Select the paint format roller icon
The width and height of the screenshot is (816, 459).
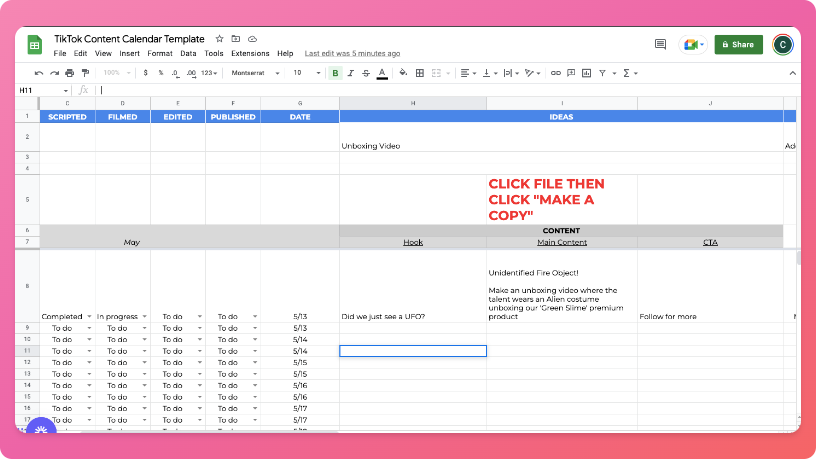point(85,73)
